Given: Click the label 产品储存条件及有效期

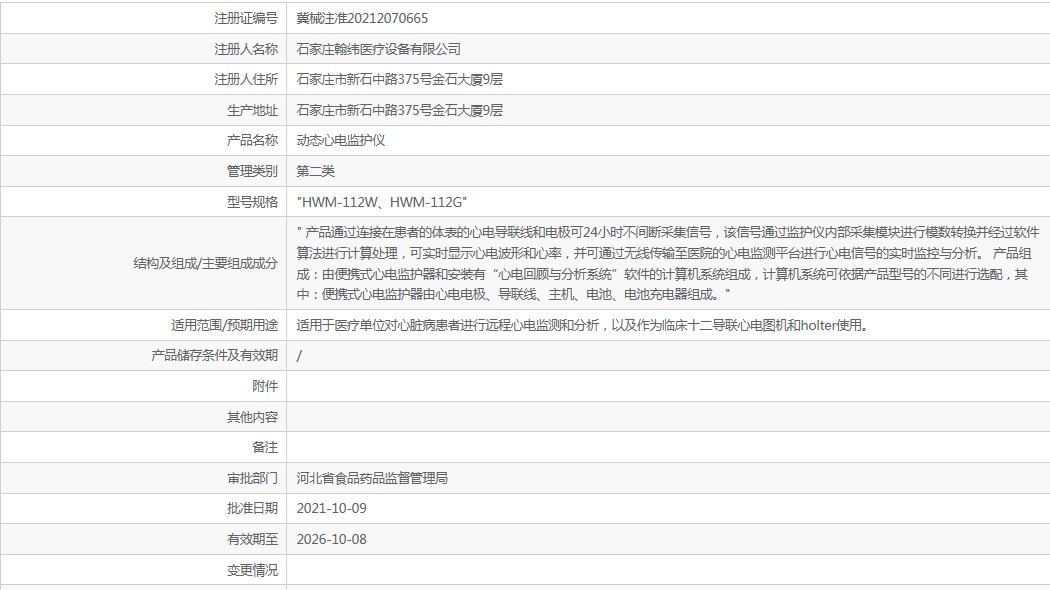Looking at the screenshot, I should [x=214, y=356].
